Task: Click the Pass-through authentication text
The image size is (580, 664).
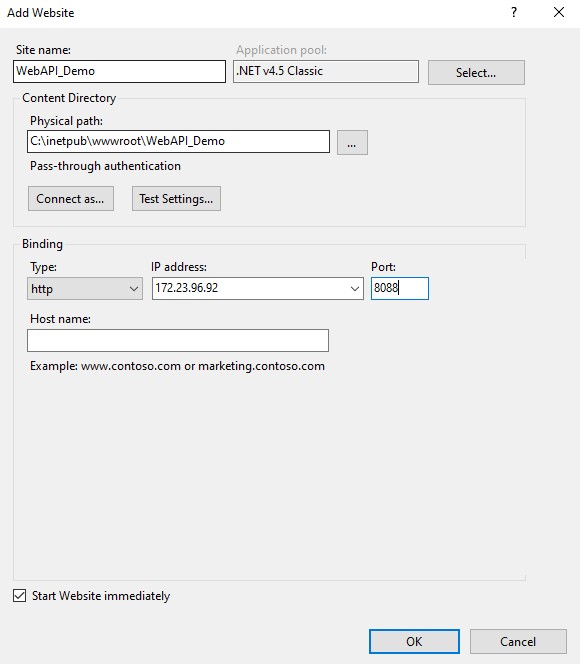Action: tap(105, 166)
